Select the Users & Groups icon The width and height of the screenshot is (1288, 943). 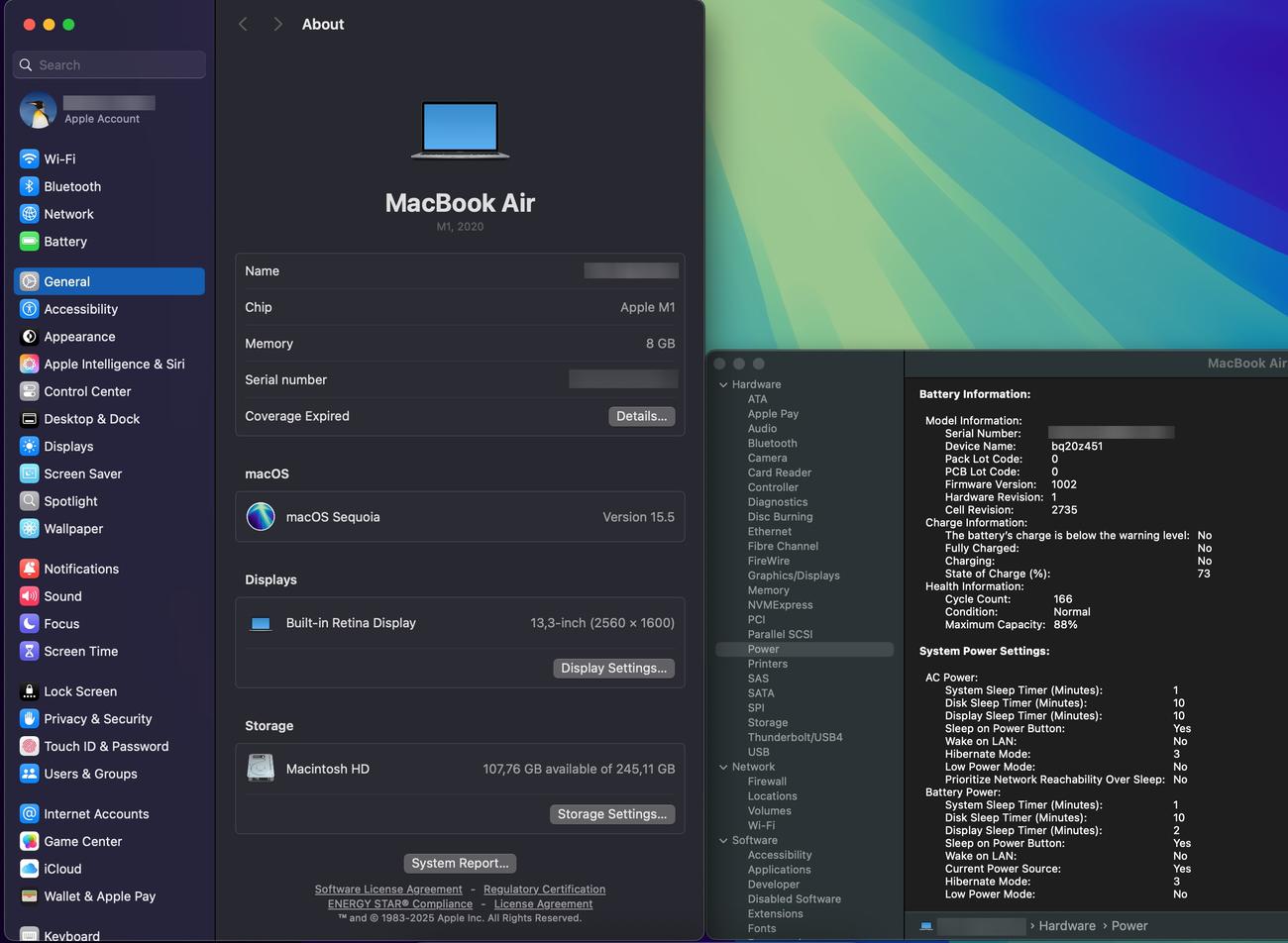pyautogui.click(x=30, y=774)
